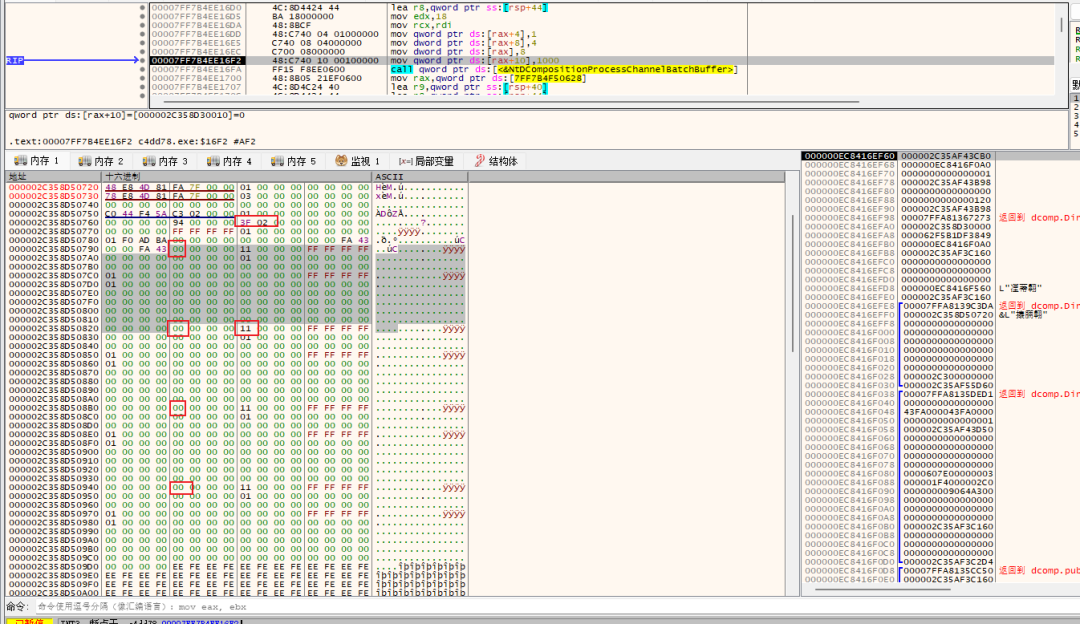1080x624 pixels.
Task: Select disassembly row 00007FF7B4EE1700 mov rax
Action: coord(601,79)
